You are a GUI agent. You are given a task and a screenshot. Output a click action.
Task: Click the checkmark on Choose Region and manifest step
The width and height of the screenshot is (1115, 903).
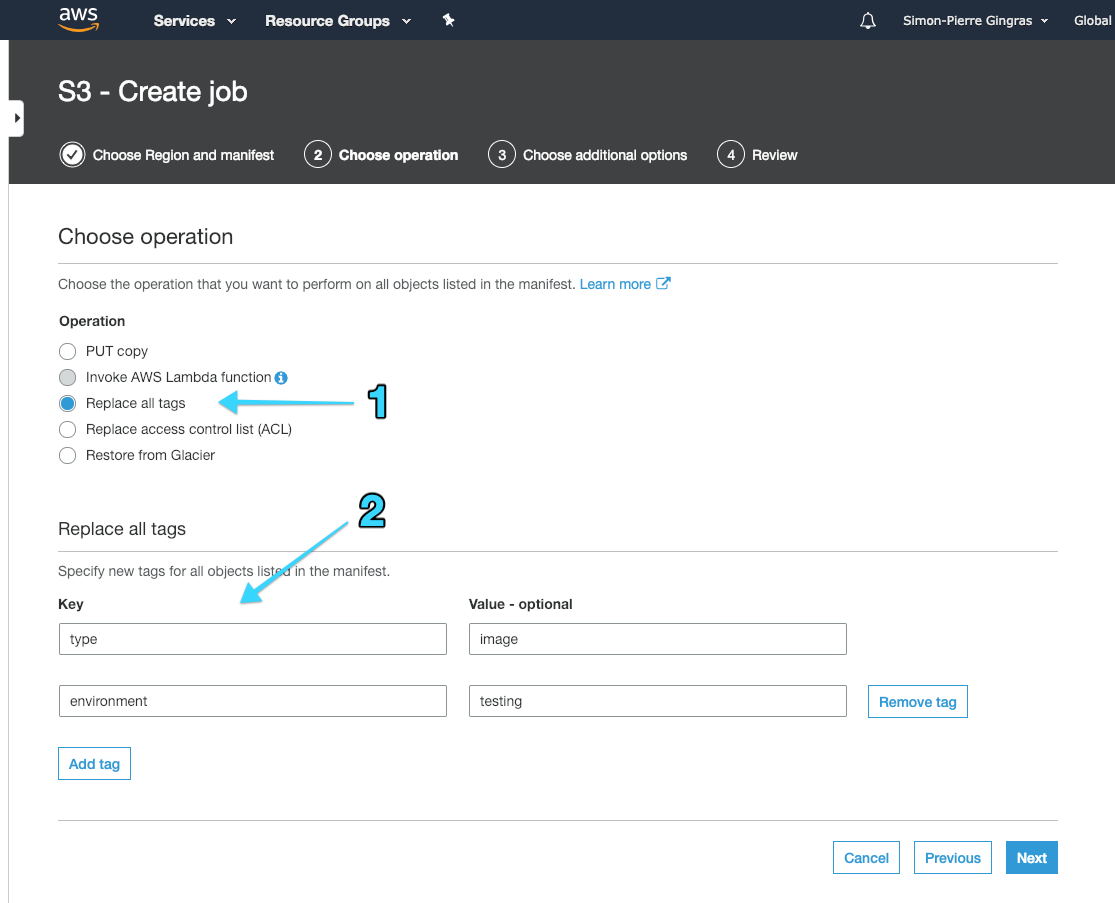pos(72,154)
